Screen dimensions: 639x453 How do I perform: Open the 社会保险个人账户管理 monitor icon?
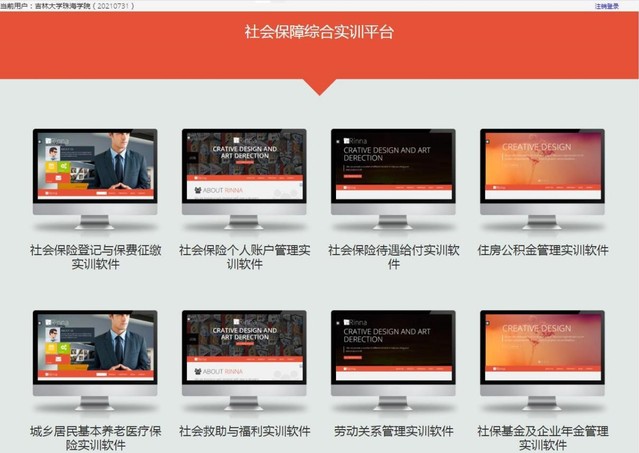(x=244, y=172)
